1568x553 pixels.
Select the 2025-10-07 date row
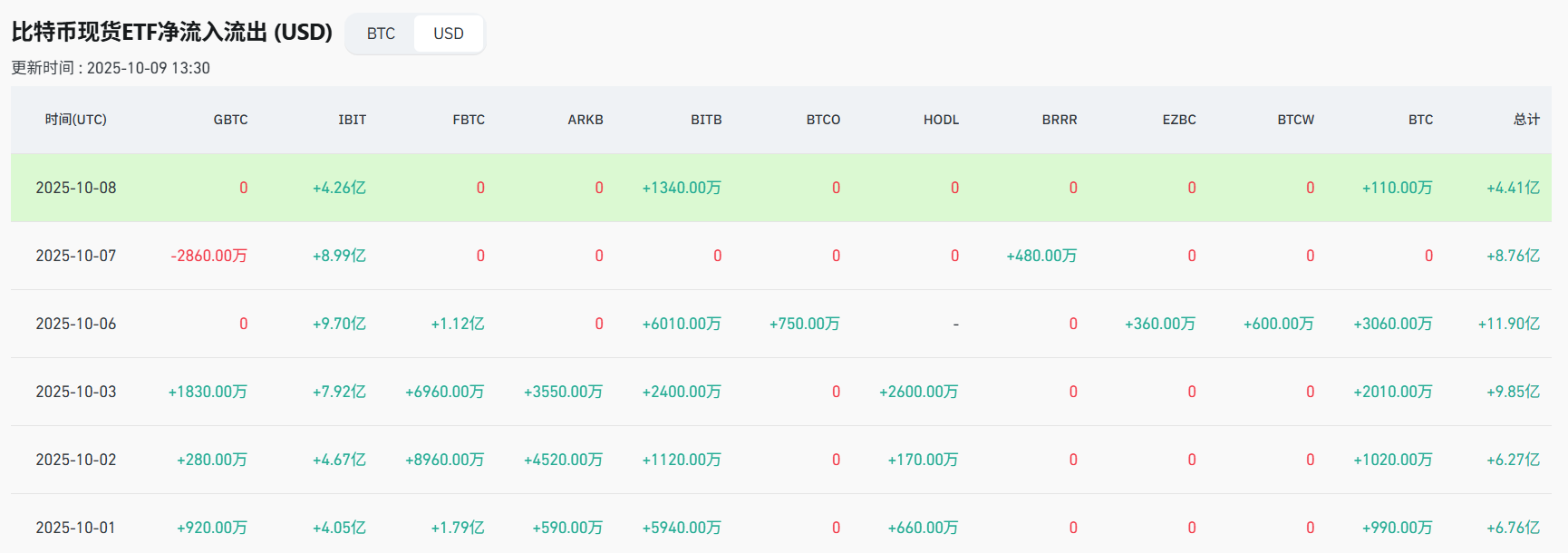[76, 256]
